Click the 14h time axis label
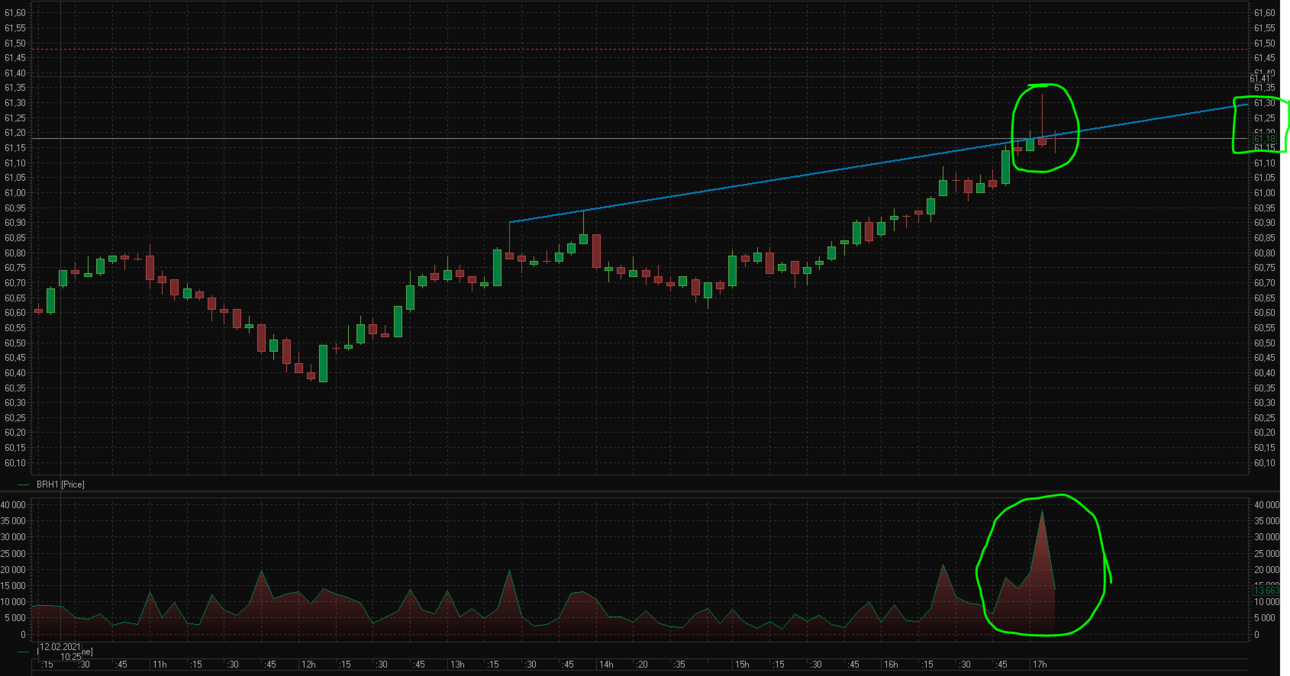The image size is (1290, 676). (x=606, y=664)
